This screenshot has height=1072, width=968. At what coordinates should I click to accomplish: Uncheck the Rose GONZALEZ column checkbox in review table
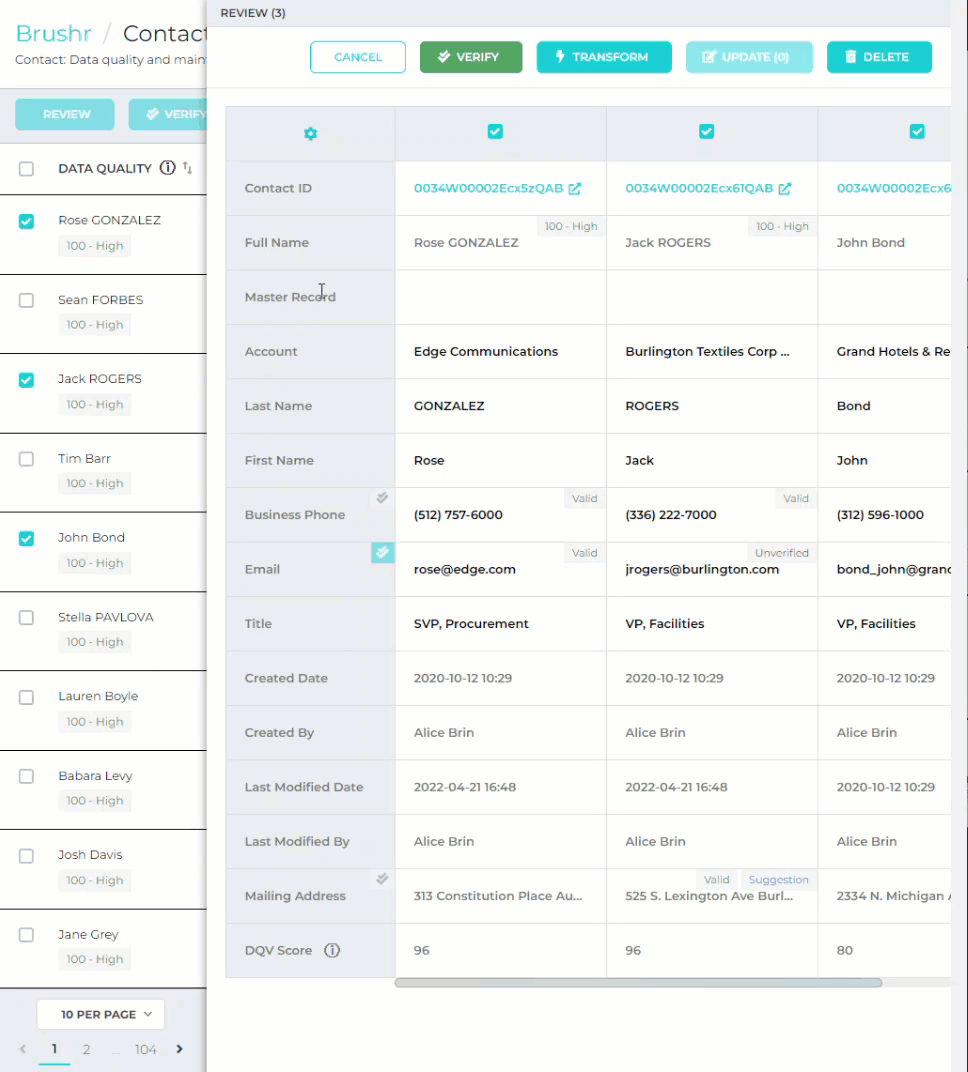coord(495,131)
